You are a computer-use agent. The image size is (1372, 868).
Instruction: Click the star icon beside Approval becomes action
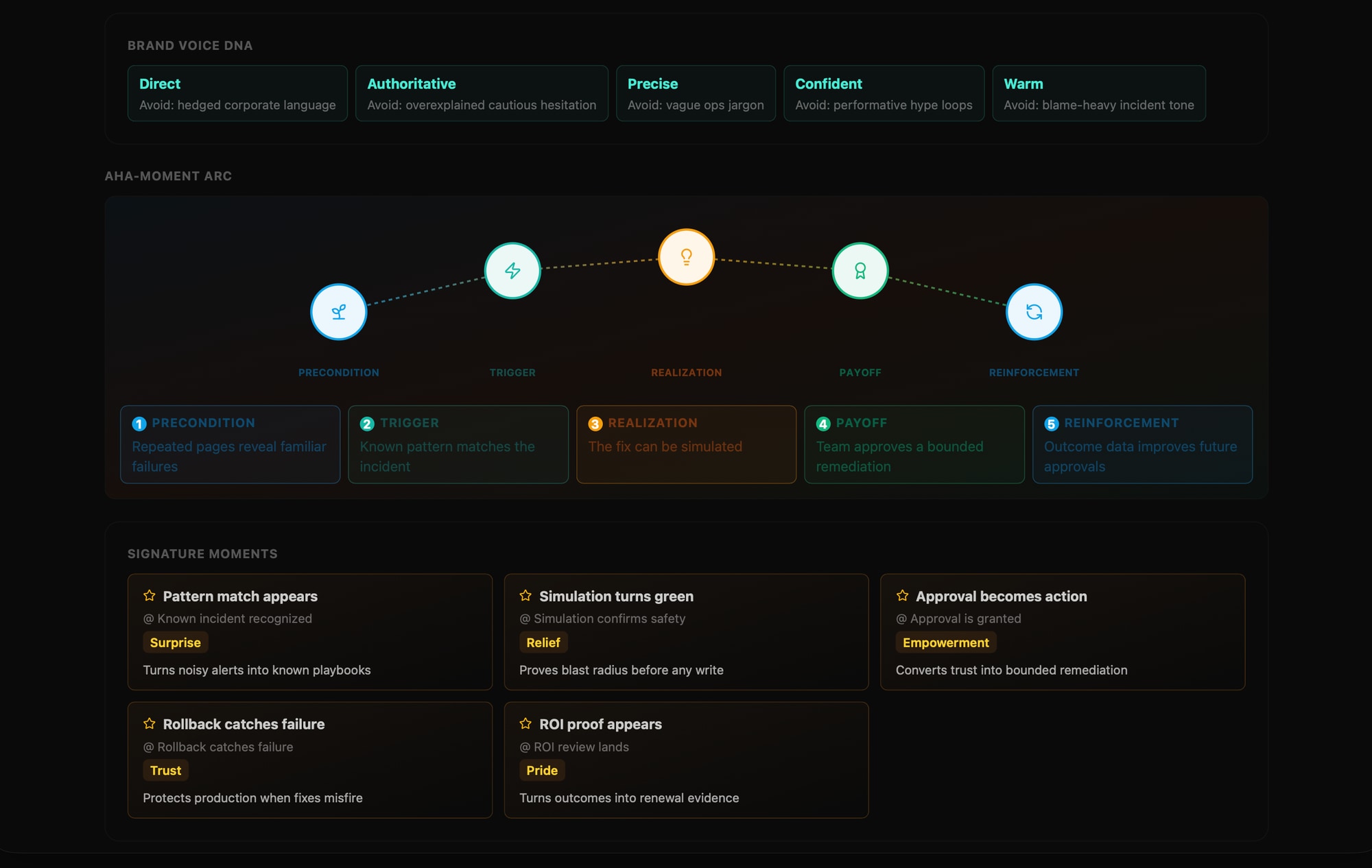pyautogui.click(x=903, y=596)
